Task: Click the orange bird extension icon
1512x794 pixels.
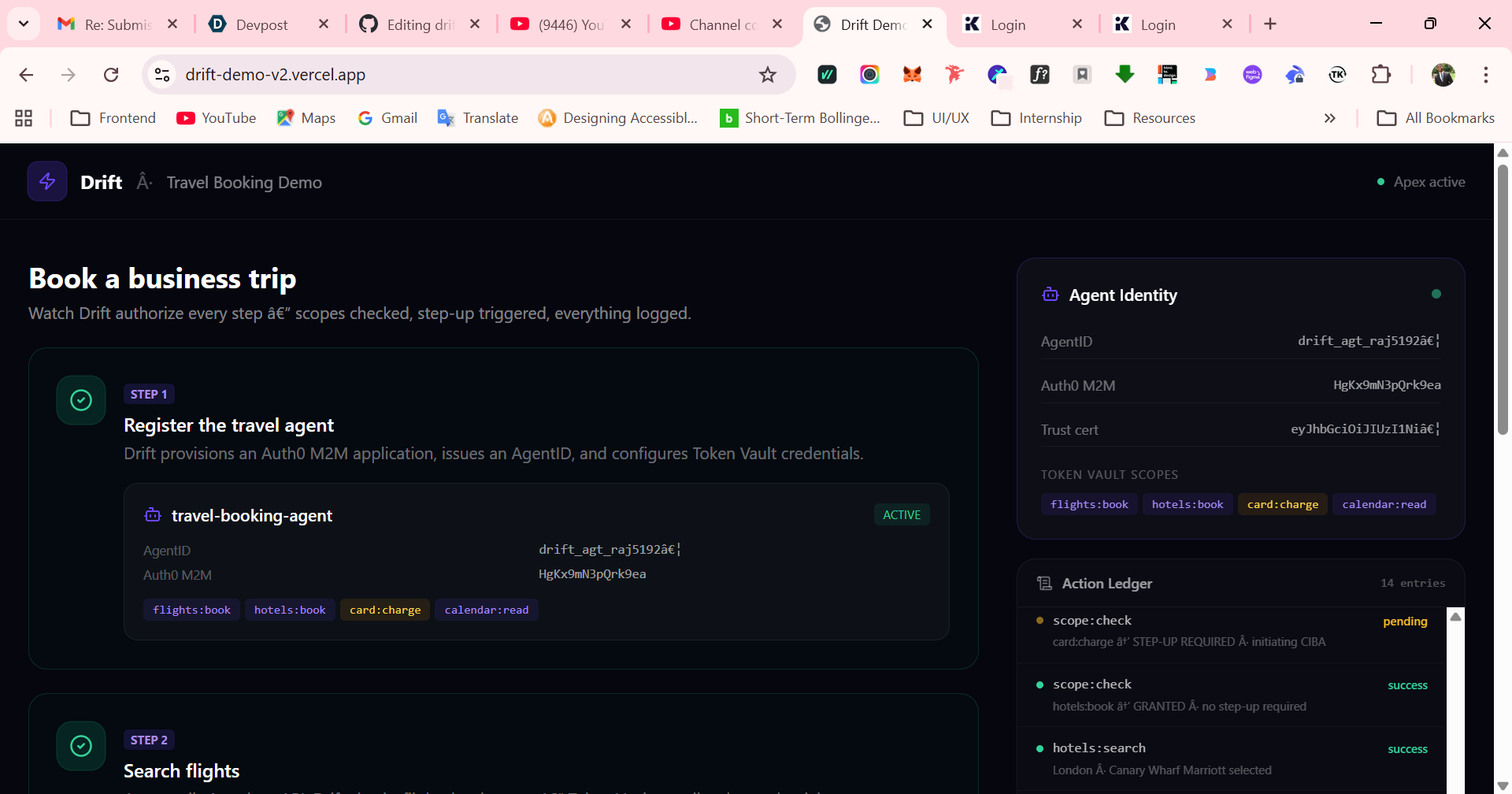Action: coord(954,75)
